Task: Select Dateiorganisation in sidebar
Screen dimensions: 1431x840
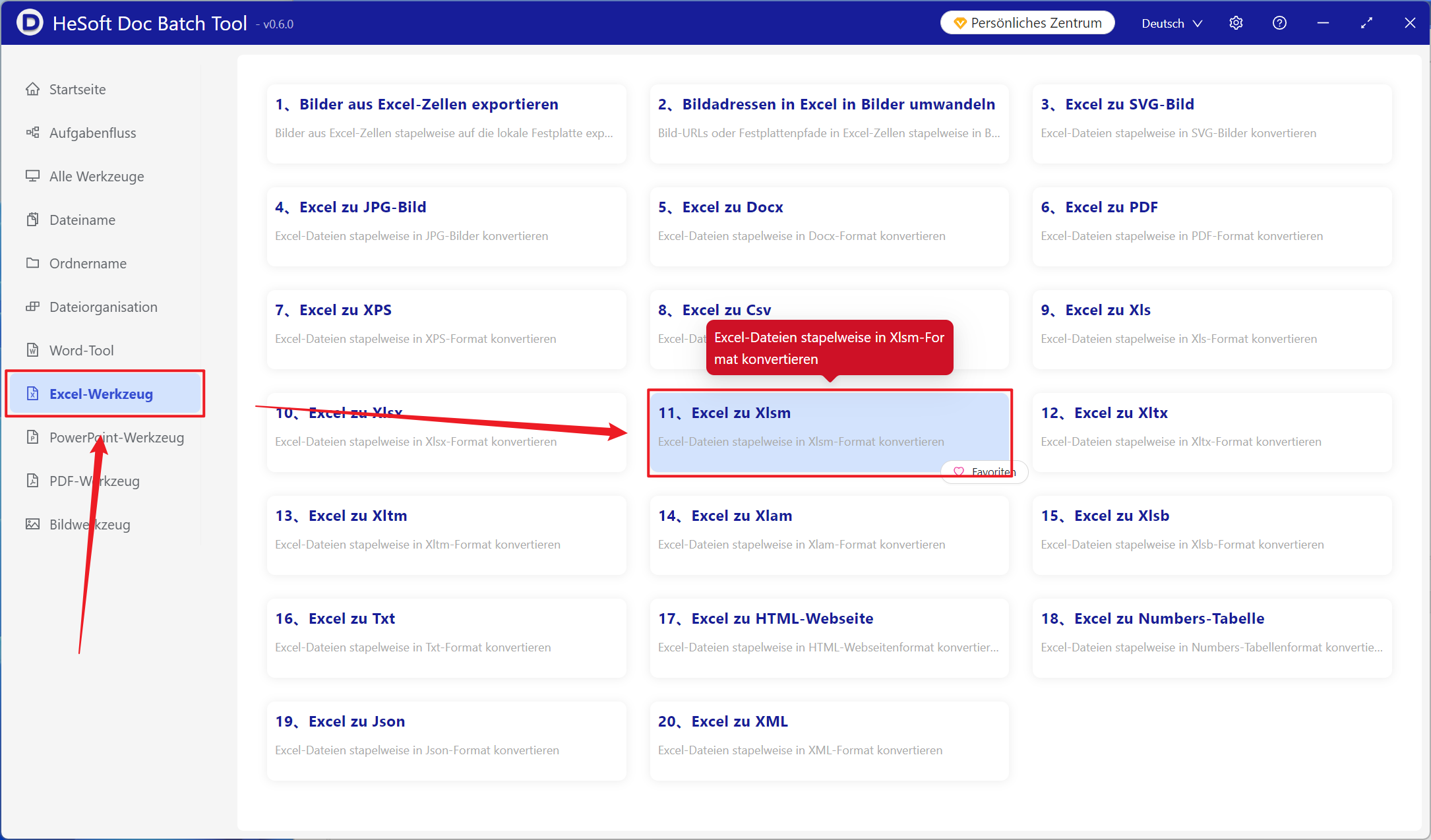Action: 106,307
